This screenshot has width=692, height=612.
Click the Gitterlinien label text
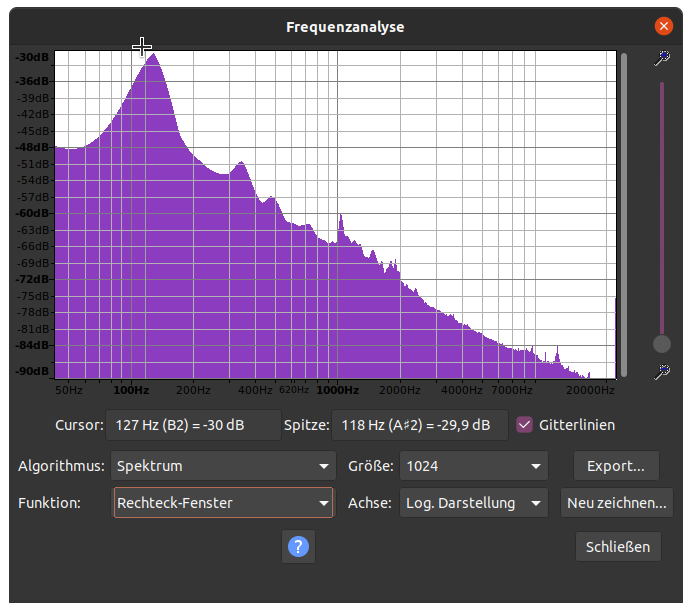(x=577, y=425)
